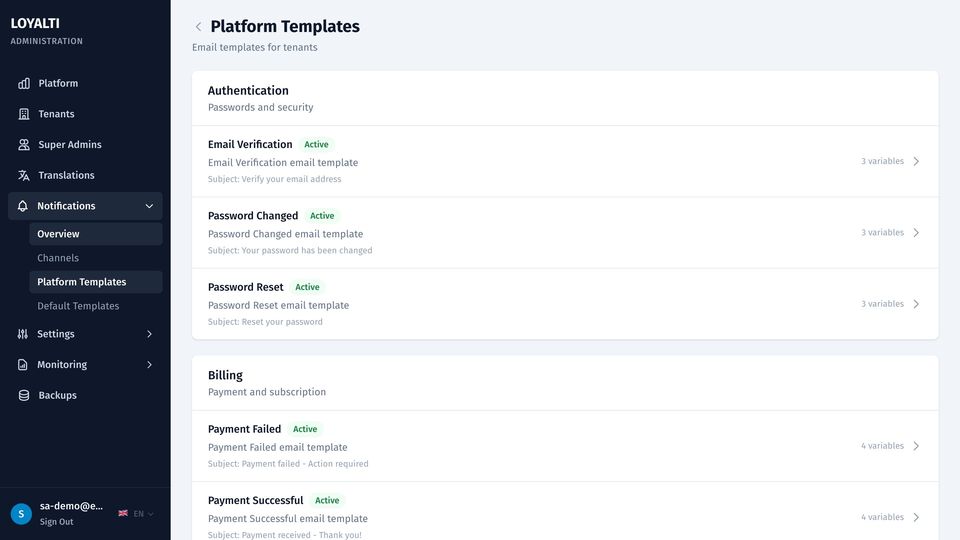Image resolution: width=960 pixels, height=540 pixels.
Task: Select the Channels submenu item
Action: pos(96,258)
